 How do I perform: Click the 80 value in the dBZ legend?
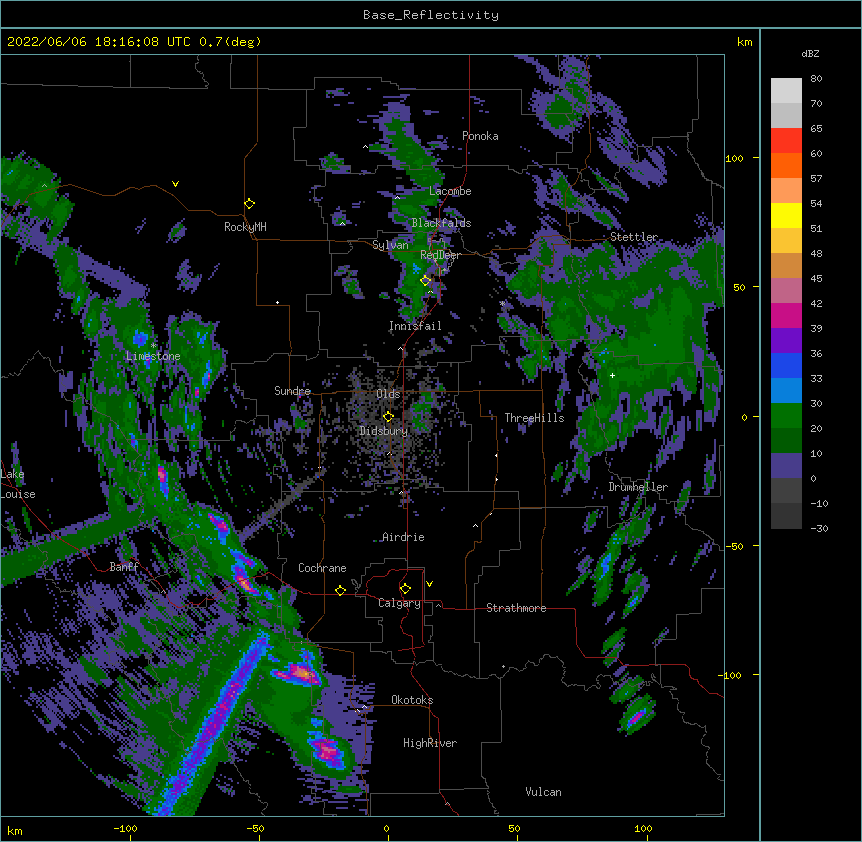[816, 79]
